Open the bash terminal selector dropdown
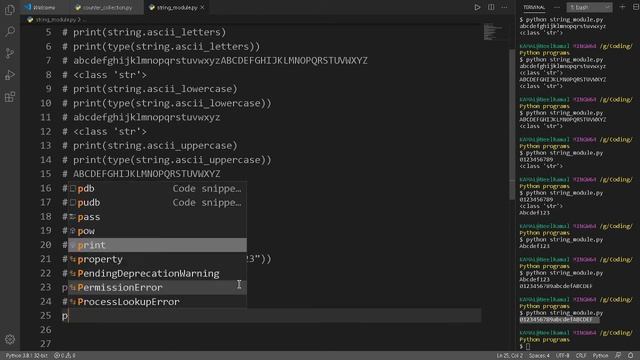 pyautogui.click(x=589, y=7)
